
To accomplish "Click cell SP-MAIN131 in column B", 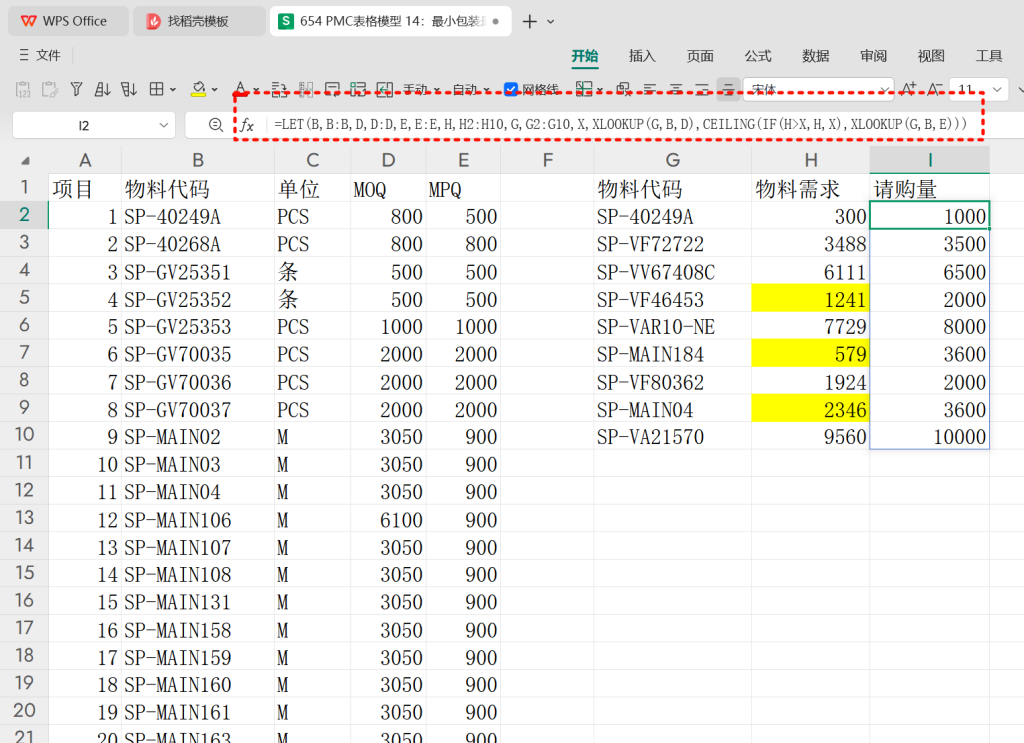I will (x=198, y=601).
